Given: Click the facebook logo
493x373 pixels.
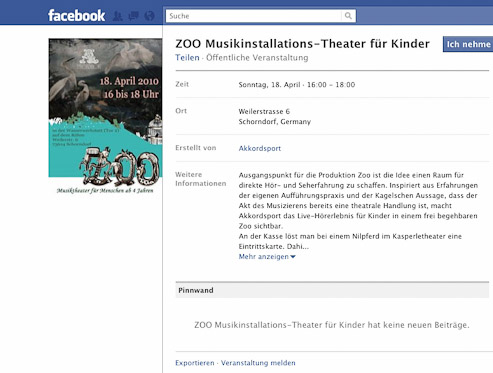Looking at the screenshot, I should (76, 16).
